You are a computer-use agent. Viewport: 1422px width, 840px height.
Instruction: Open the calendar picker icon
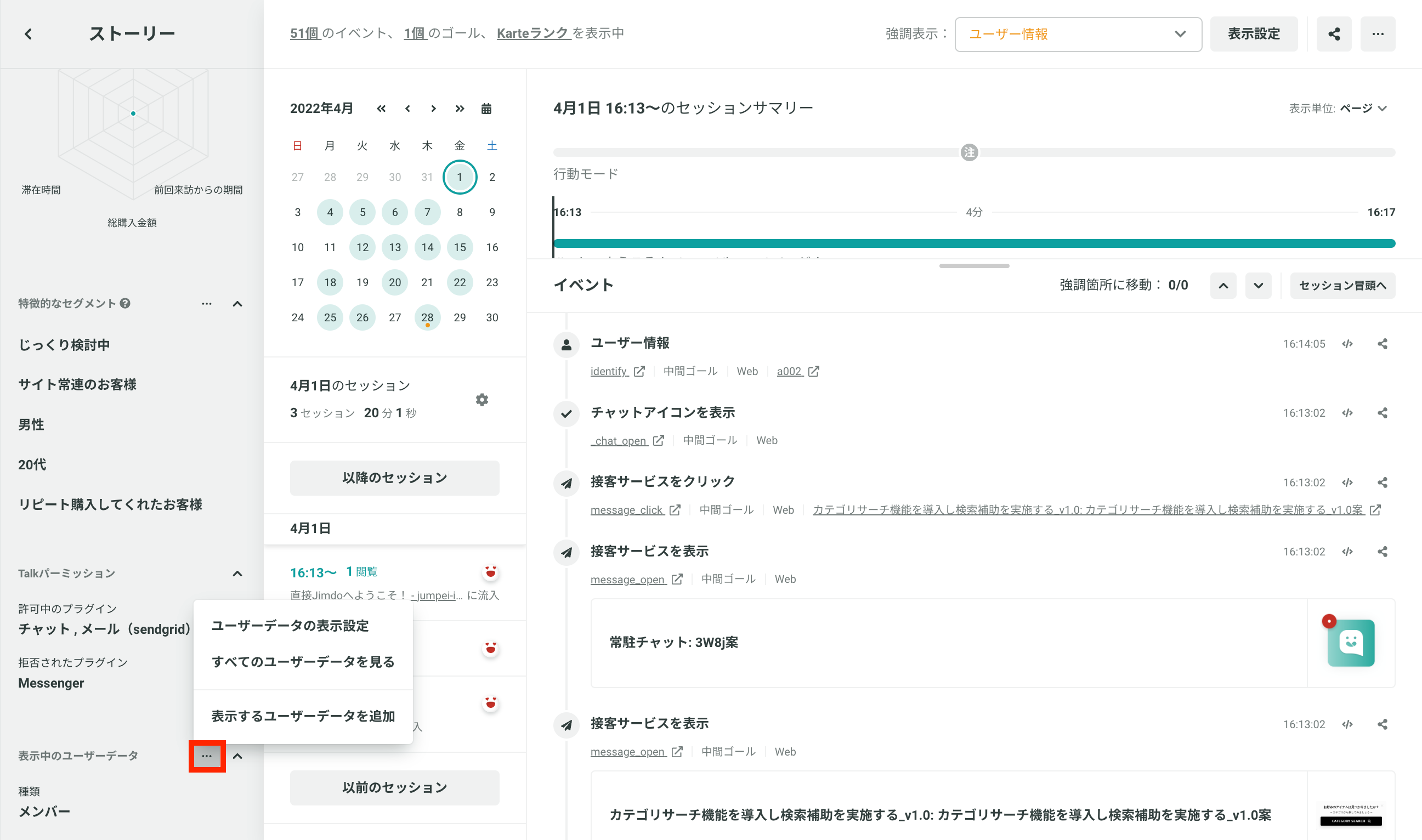click(x=486, y=109)
